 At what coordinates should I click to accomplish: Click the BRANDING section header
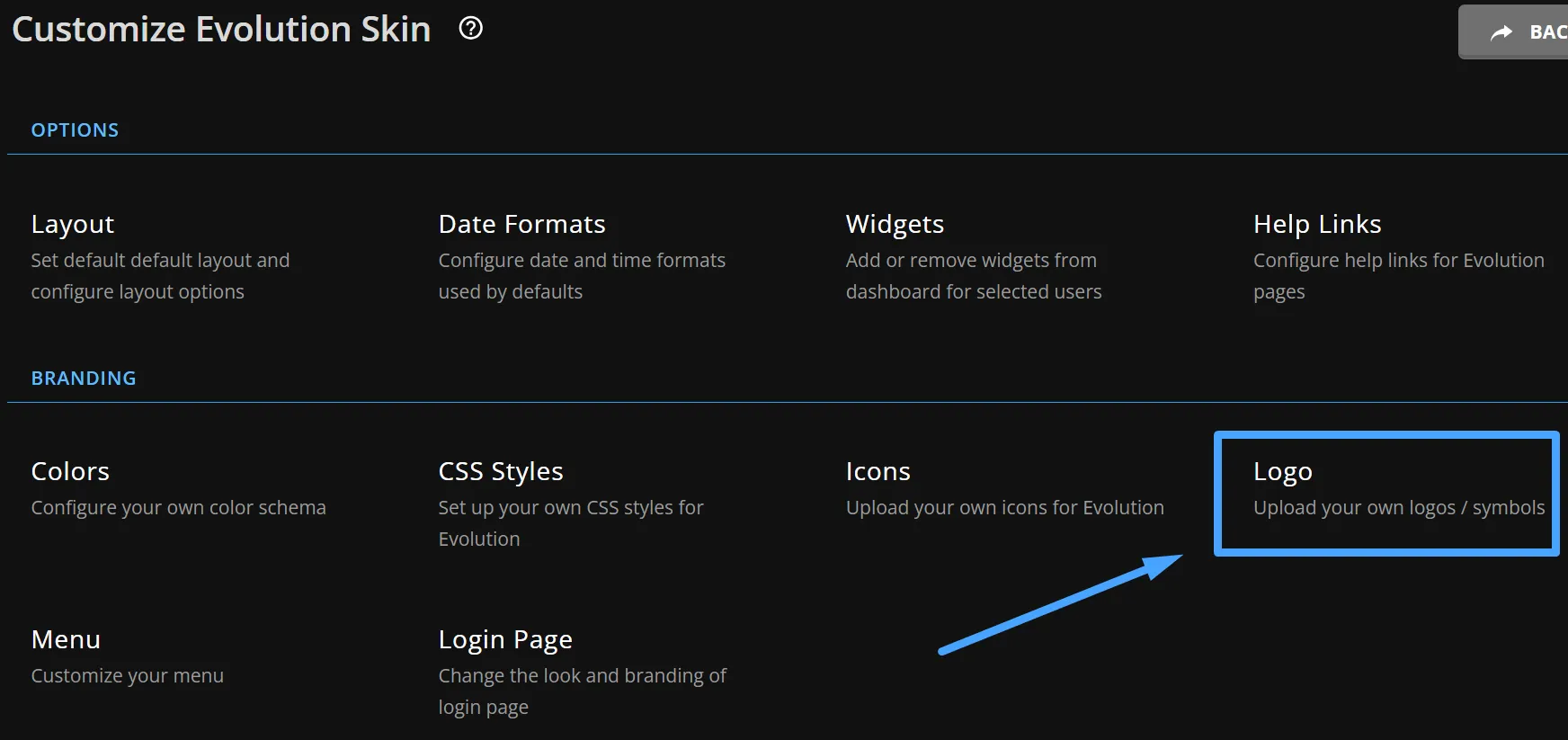(84, 379)
